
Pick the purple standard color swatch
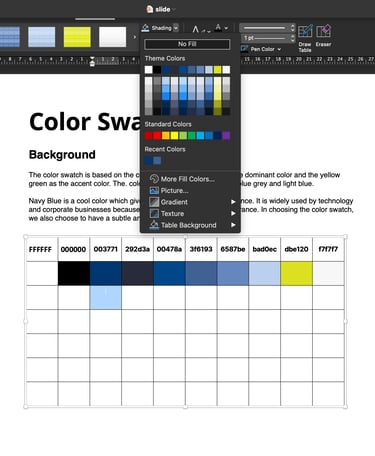point(226,136)
